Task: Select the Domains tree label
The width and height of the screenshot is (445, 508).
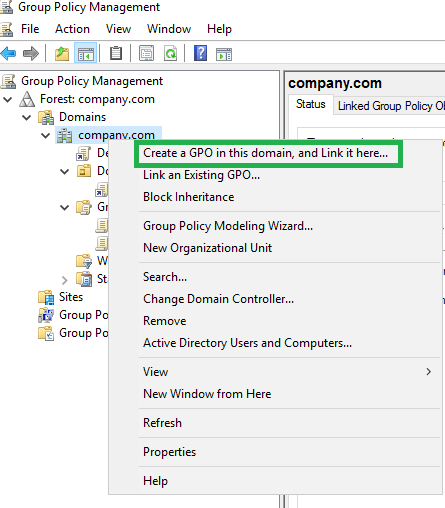Action: (x=82, y=117)
